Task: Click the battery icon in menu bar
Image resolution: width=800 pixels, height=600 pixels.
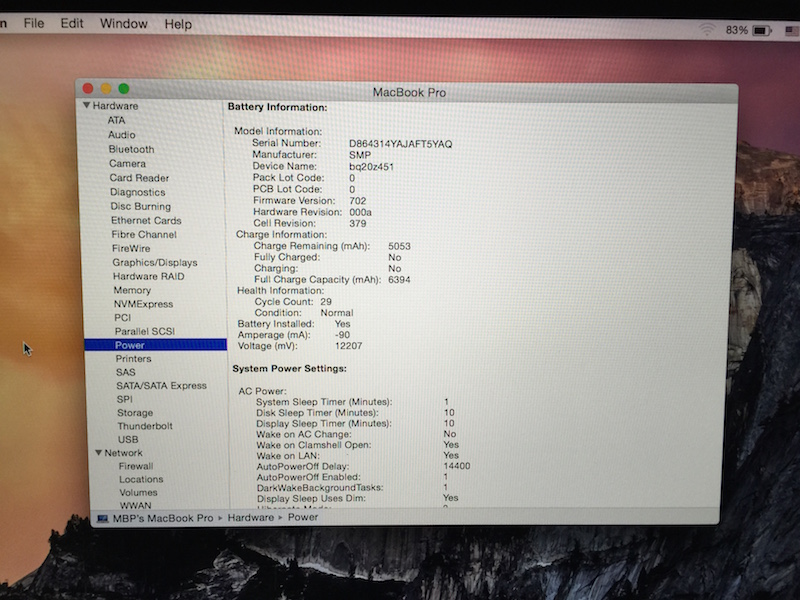Action: 762,31
